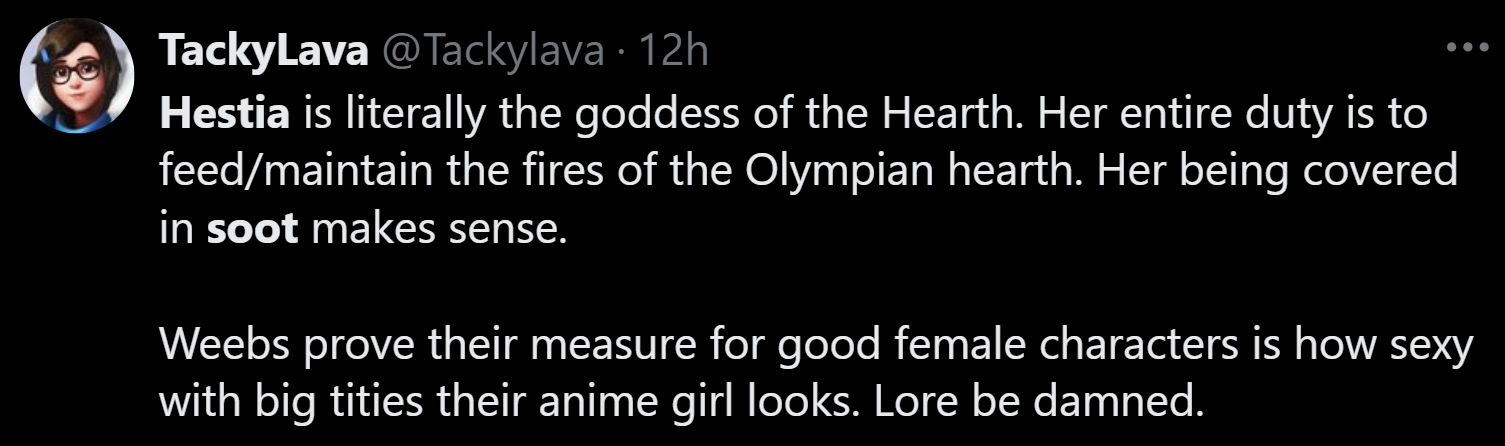Click the glasses on the avatar's face
This screenshot has width=1505, height=446.
(x=77, y=72)
